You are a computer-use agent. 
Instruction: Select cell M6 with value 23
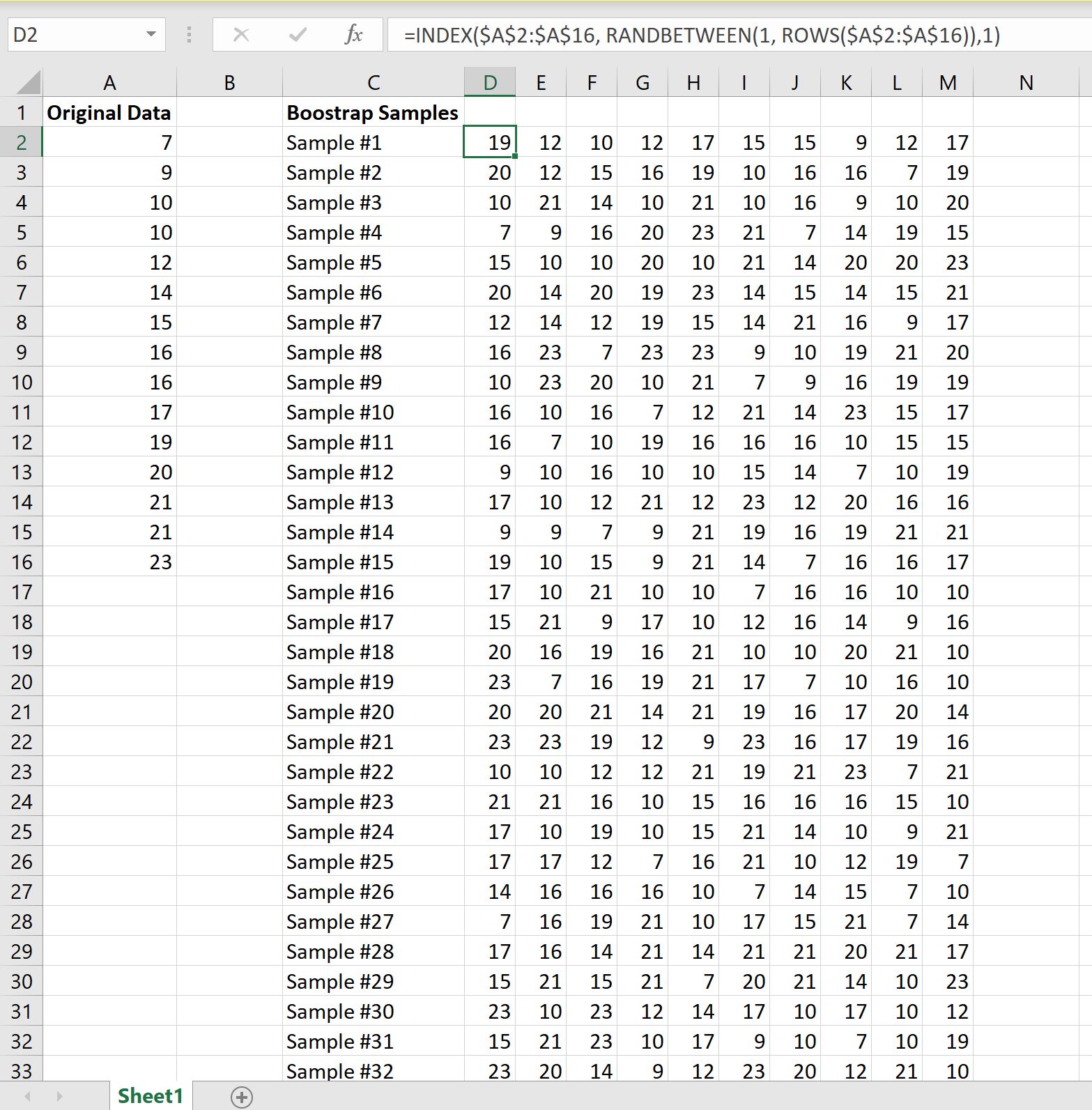coord(948,262)
